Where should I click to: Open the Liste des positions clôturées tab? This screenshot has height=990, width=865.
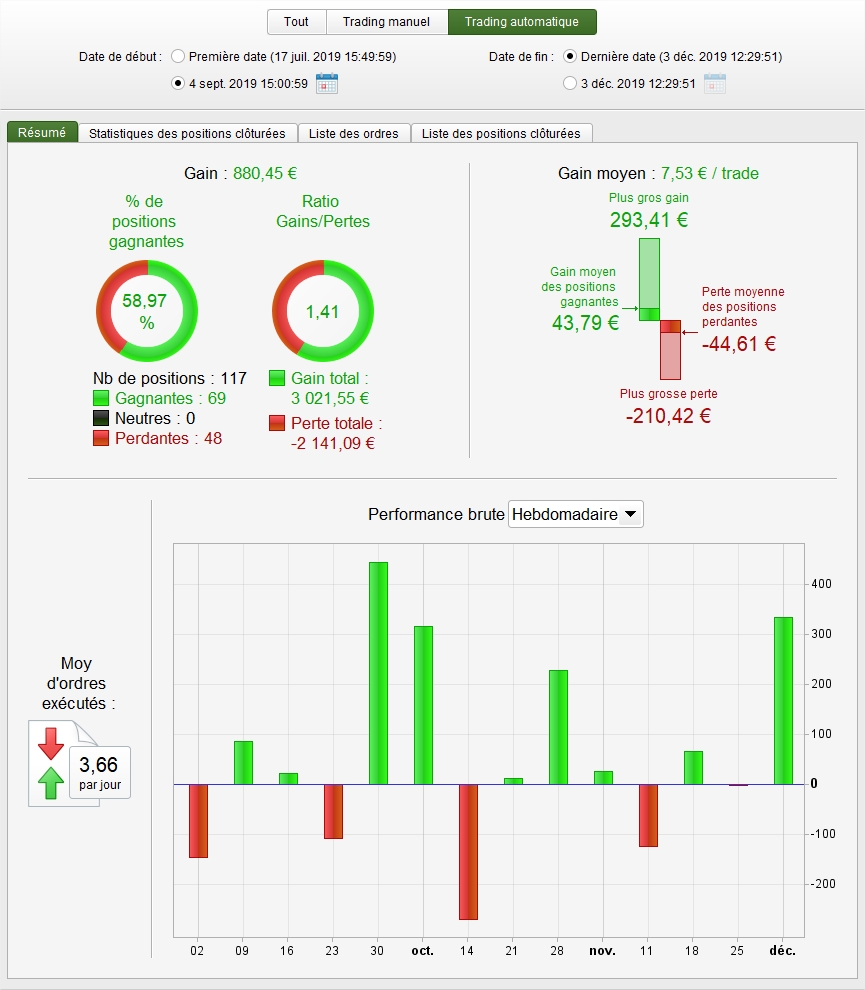(501, 133)
